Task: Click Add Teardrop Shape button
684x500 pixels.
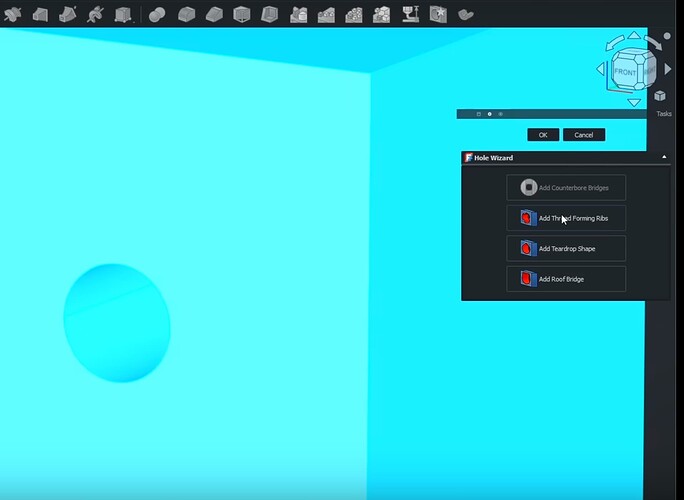Action: pos(566,249)
